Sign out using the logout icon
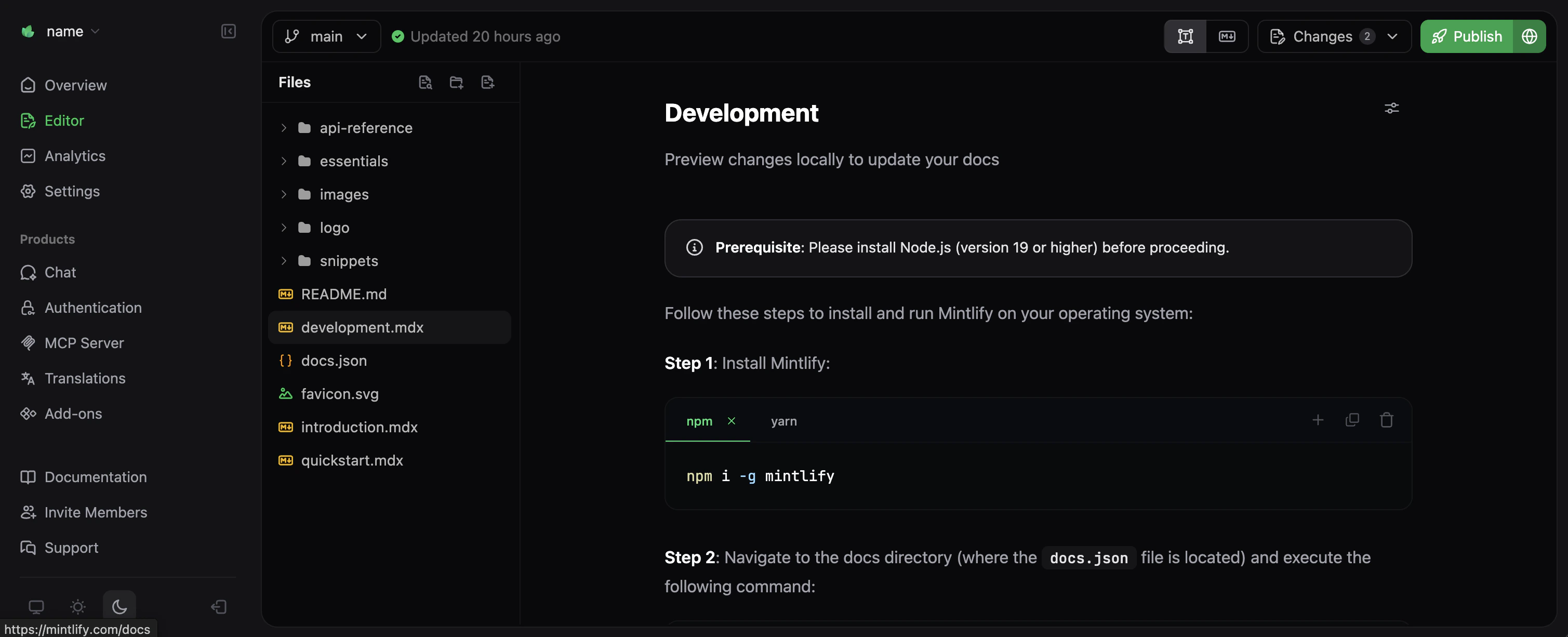The image size is (1568, 637). point(218,606)
